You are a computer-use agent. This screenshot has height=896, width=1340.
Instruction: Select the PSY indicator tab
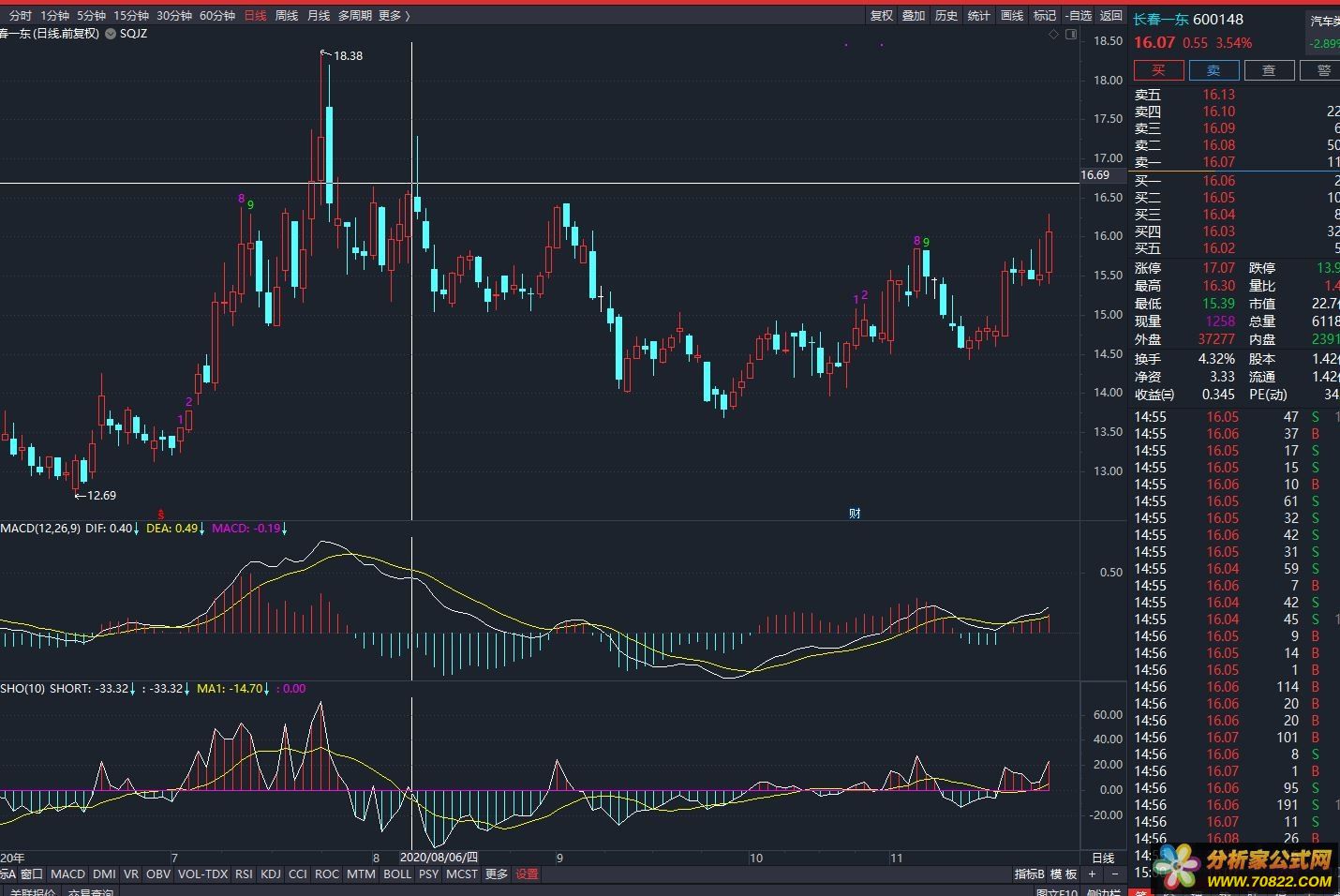click(428, 874)
